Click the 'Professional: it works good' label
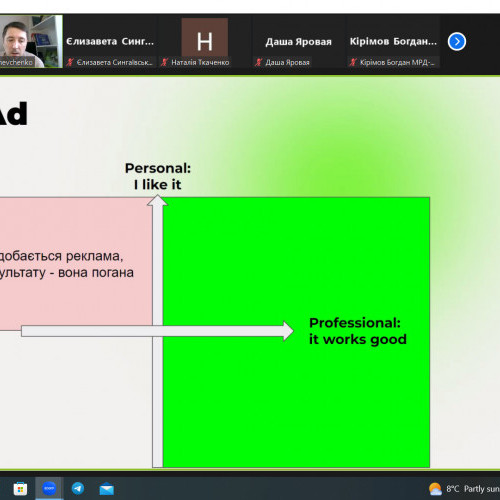Image resolution: width=500 pixels, height=500 pixels. 358,331
